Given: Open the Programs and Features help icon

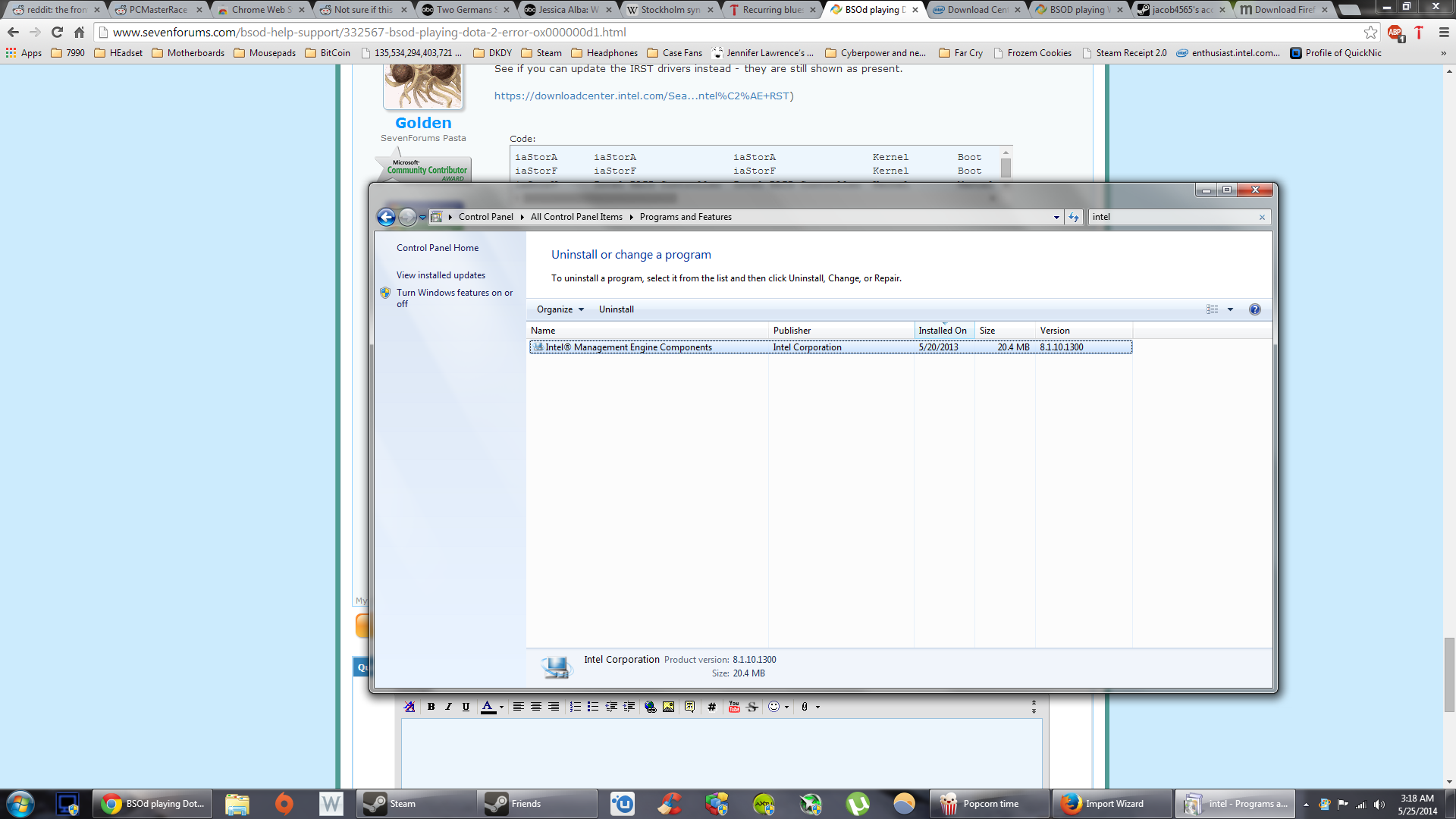Looking at the screenshot, I should click(x=1254, y=309).
